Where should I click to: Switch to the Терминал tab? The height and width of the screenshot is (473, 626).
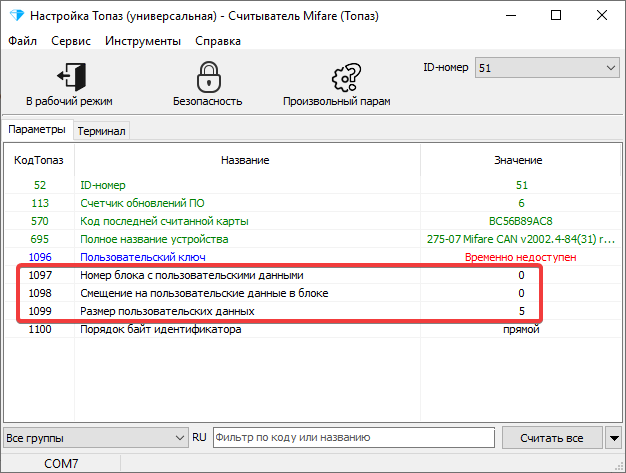tap(101, 131)
